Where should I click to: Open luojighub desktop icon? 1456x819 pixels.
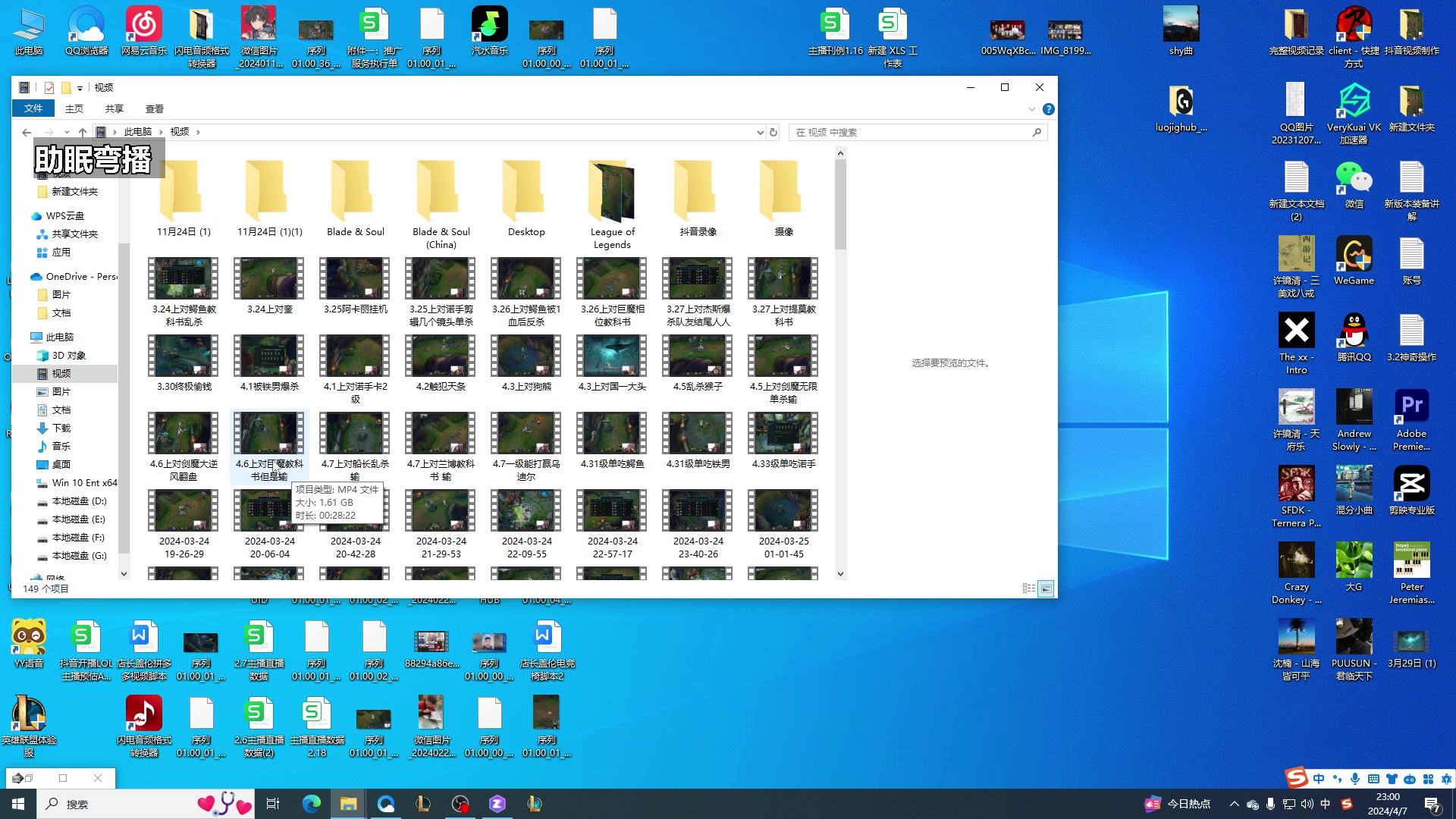[1181, 108]
